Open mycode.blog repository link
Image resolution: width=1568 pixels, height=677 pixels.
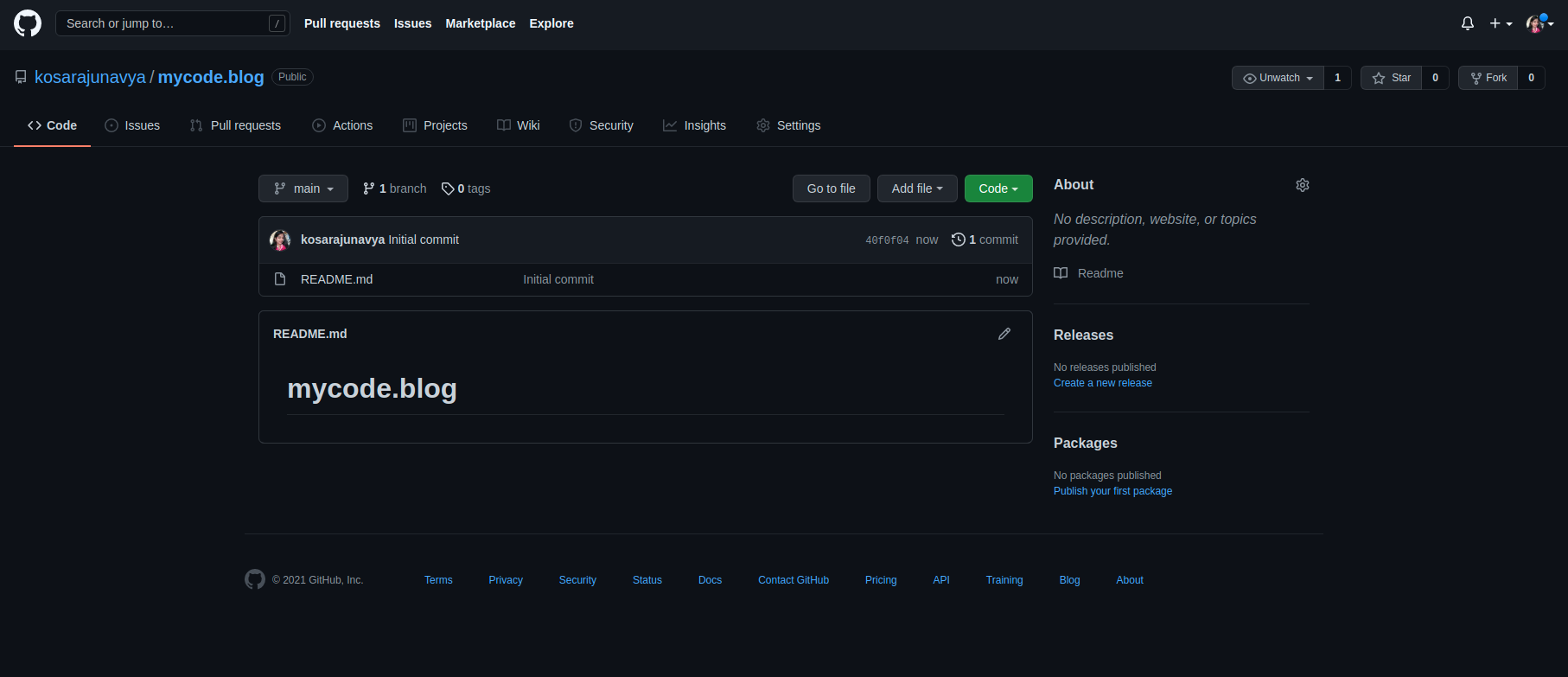(211, 77)
